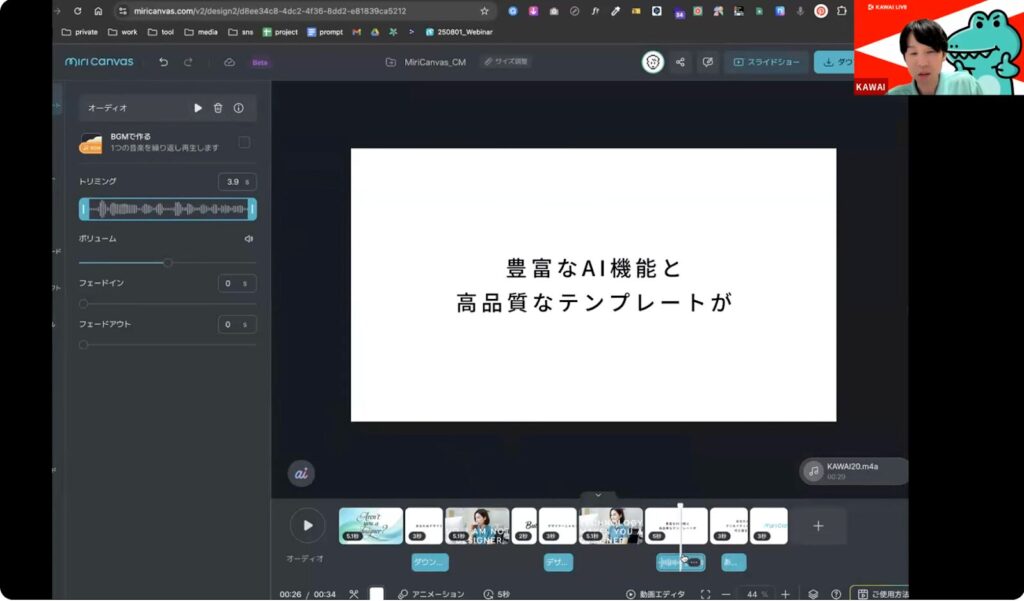Open the 44% zoom level dropdown
This screenshot has height=601, width=1024.
point(755,594)
